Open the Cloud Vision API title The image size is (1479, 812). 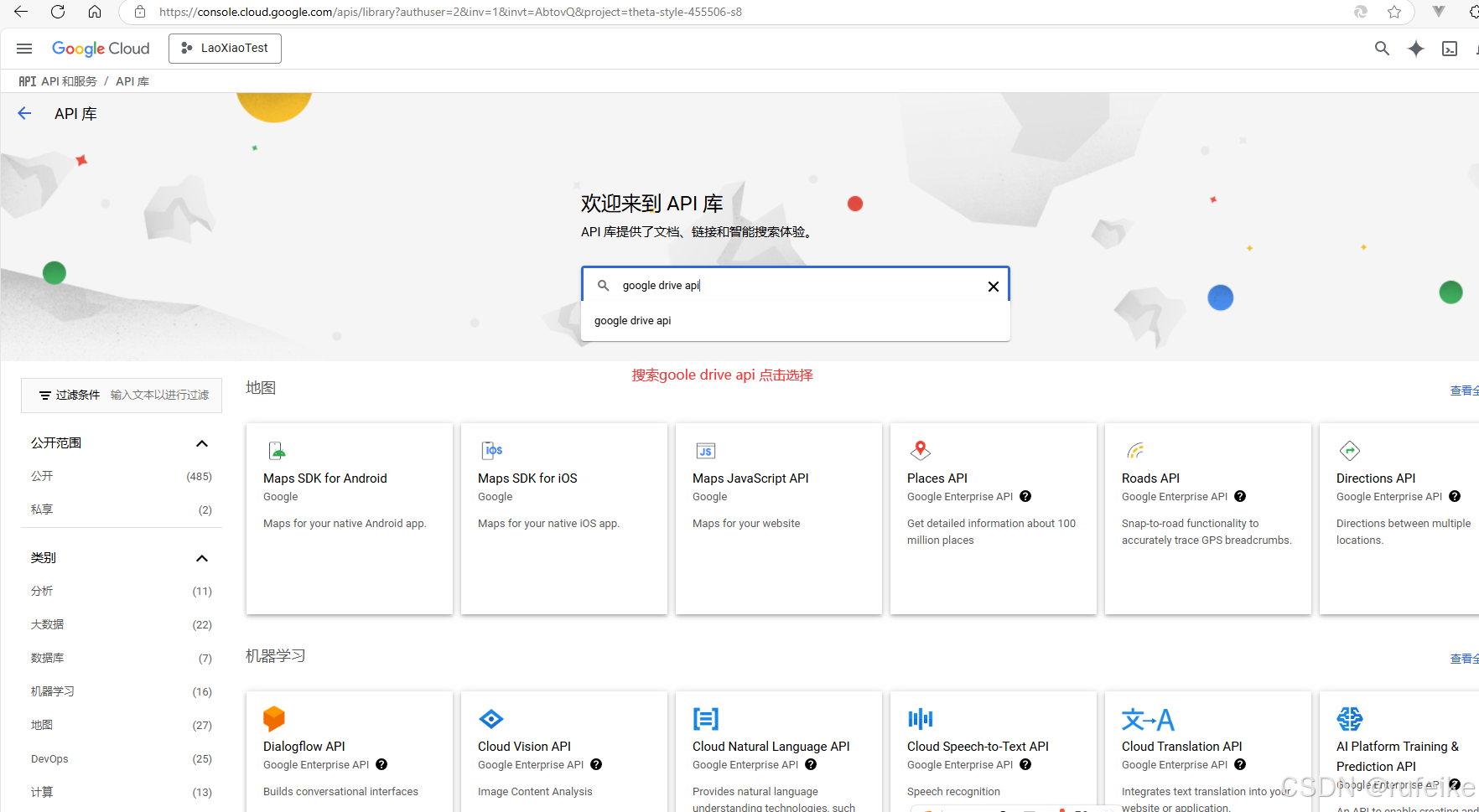click(524, 747)
